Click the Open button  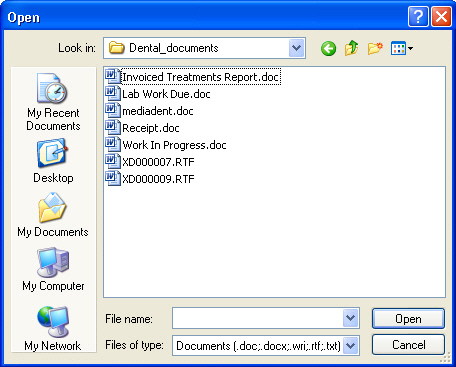(408, 319)
